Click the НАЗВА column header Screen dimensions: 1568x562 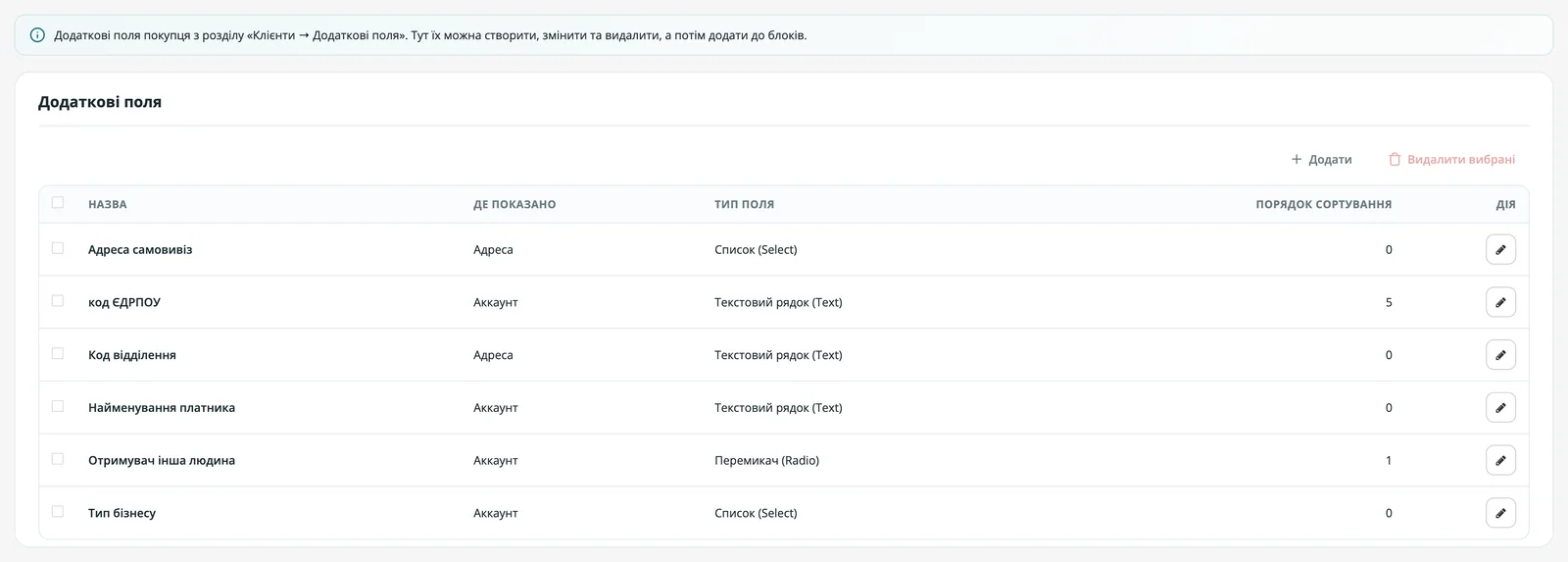(108, 204)
